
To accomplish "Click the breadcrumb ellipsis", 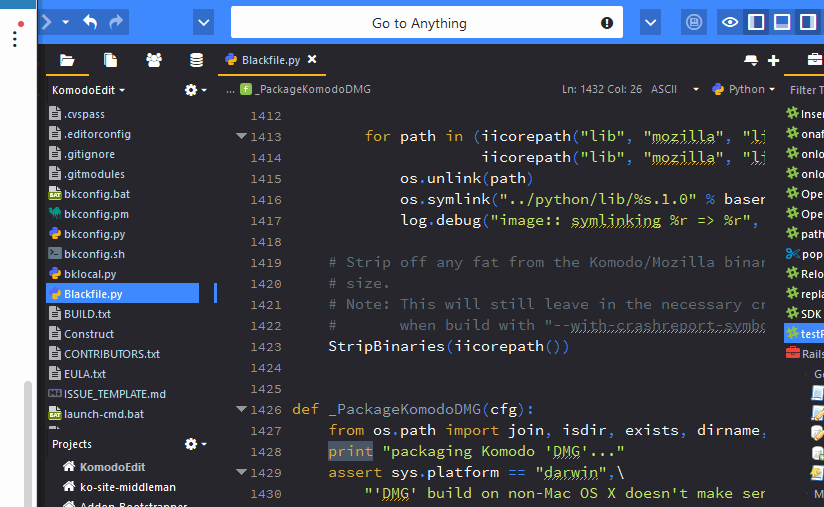I will tap(230, 90).
